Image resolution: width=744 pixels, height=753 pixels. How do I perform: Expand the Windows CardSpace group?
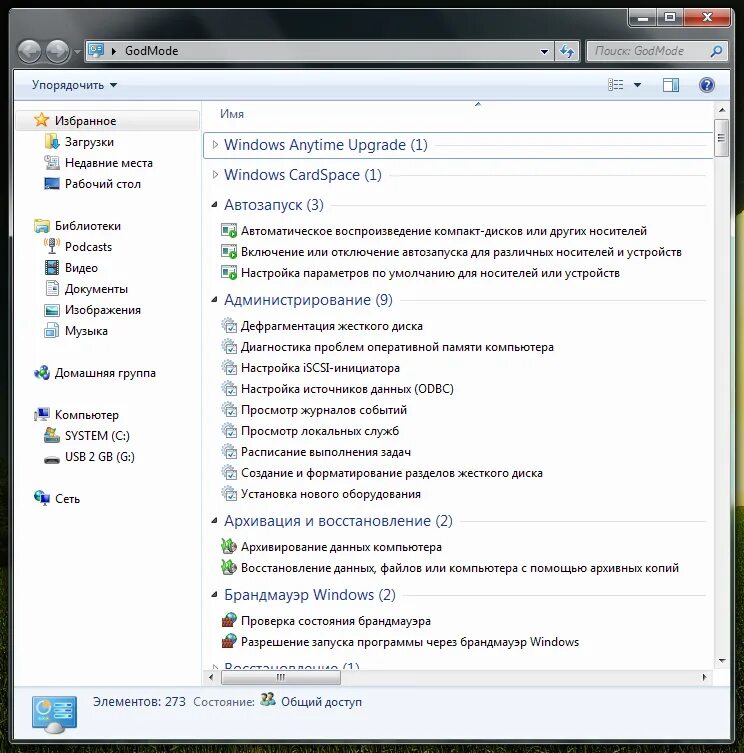point(215,175)
